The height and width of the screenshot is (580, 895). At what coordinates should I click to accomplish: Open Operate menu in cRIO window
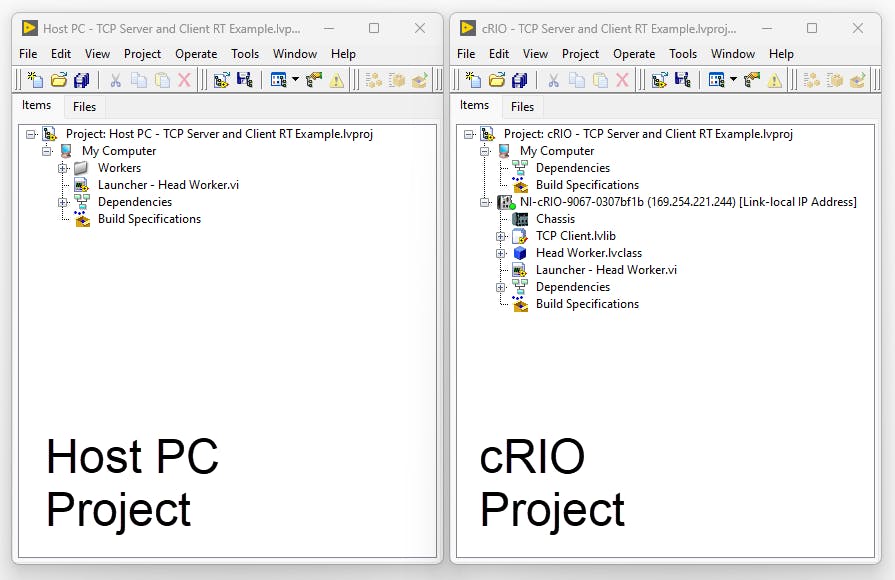[634, 54]
